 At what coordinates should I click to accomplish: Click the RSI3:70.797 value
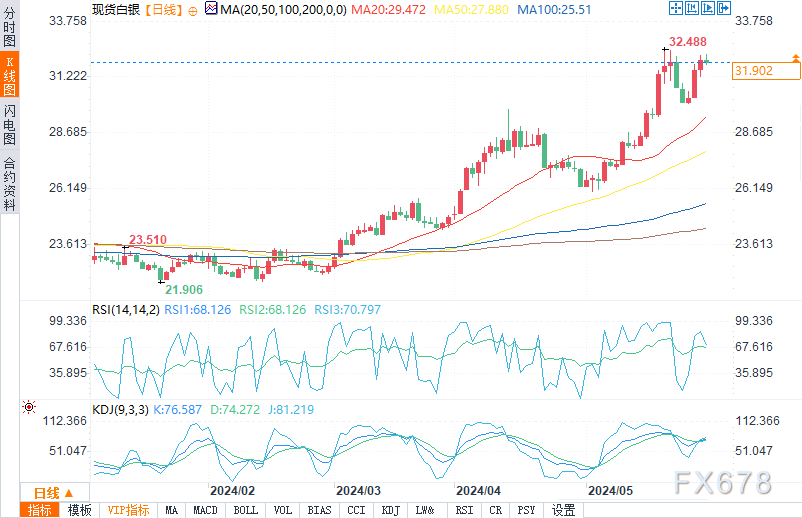click(347, 310)
